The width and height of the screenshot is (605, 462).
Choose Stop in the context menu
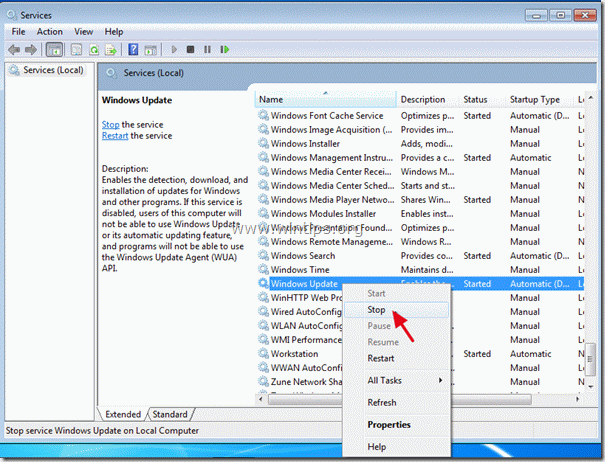coord(376,310)
